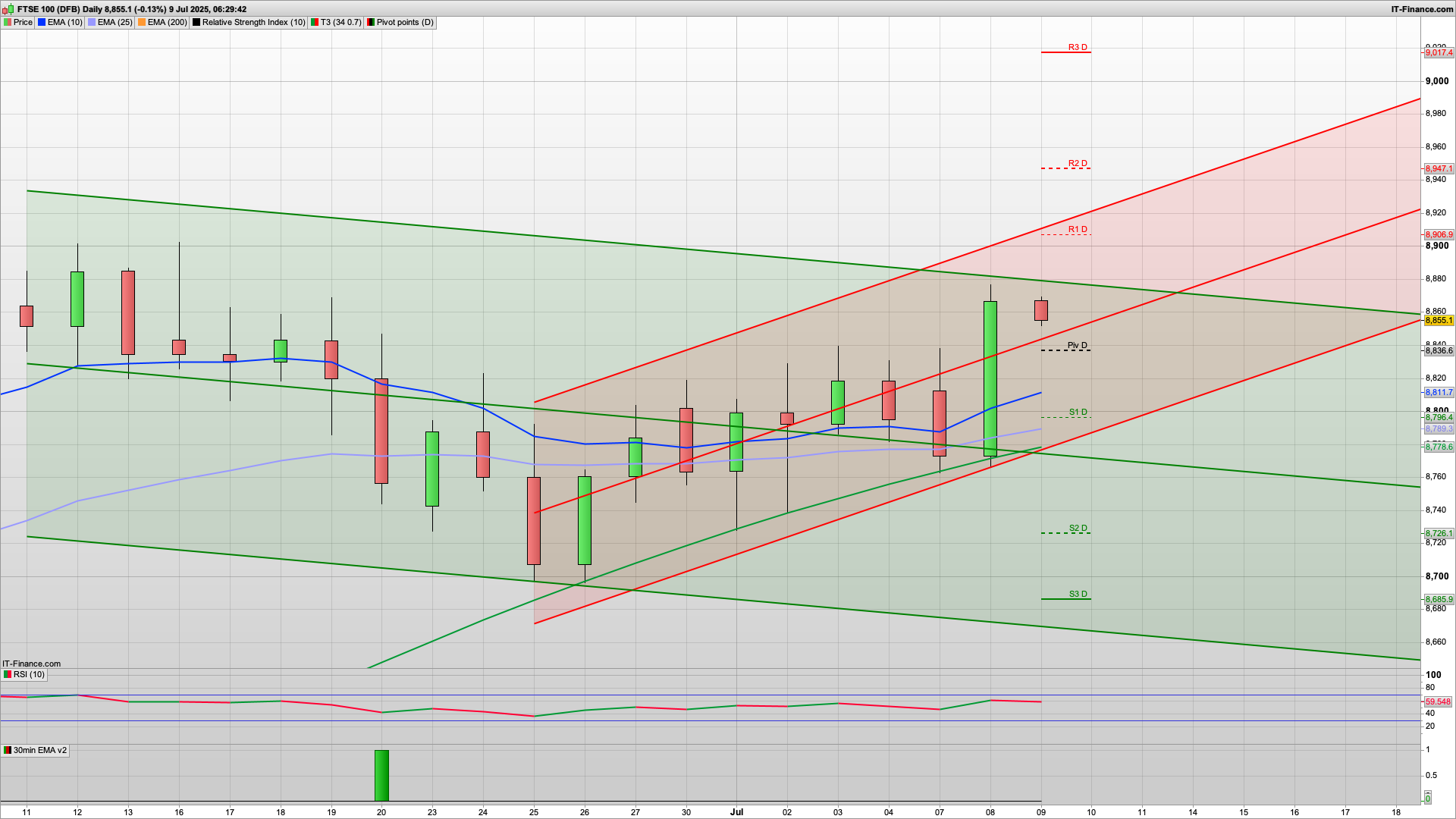This screenshot has height=819, width=1456.
Task: Click the Piv D pivot level label
Action: point(1078,345)
